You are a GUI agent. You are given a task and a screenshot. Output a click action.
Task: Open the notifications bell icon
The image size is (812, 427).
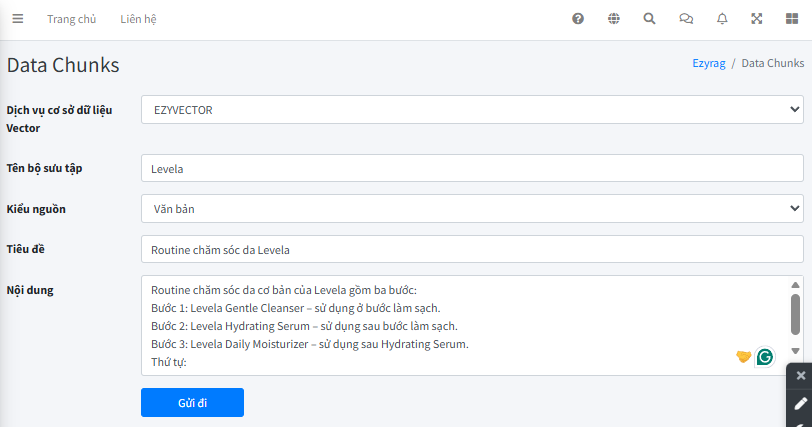[722, 19]
